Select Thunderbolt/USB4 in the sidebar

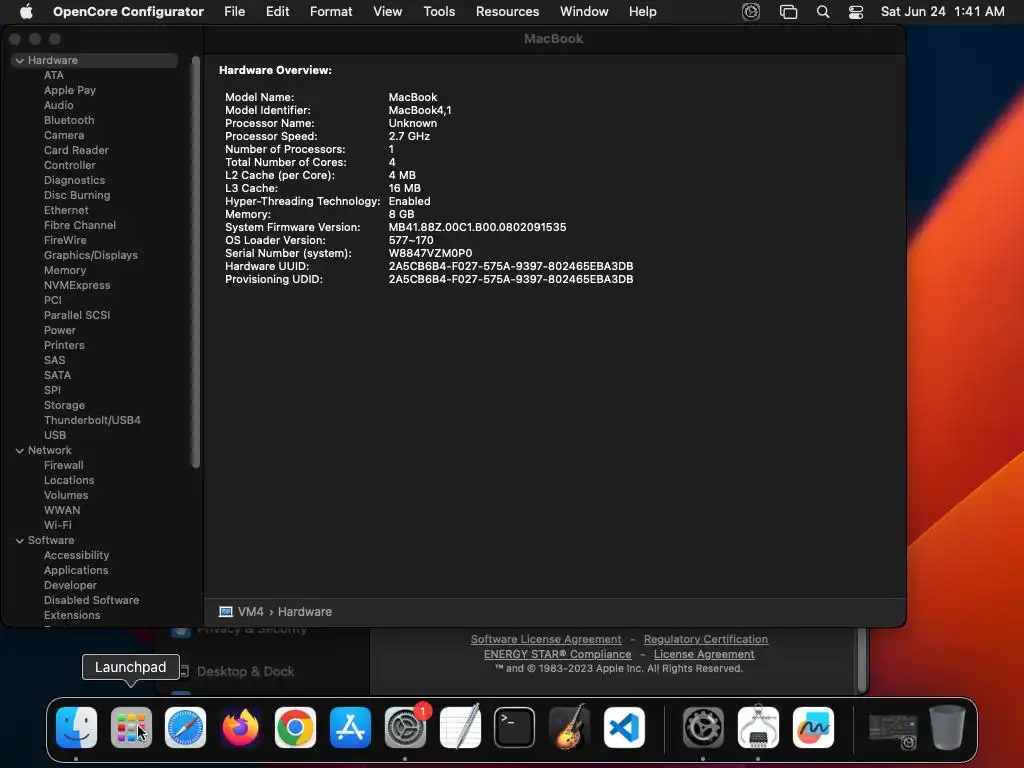92,421
